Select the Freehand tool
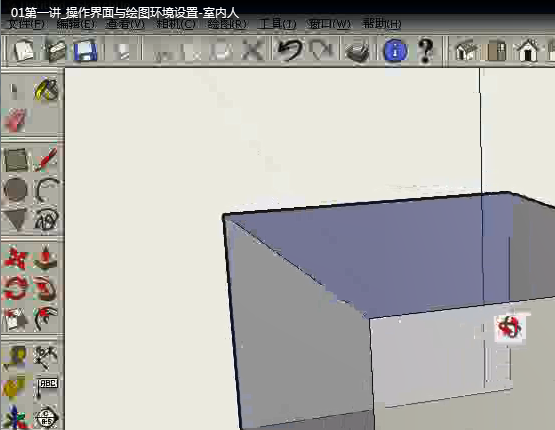This screenshot has width=555, height=430. [x=46, y=219]
